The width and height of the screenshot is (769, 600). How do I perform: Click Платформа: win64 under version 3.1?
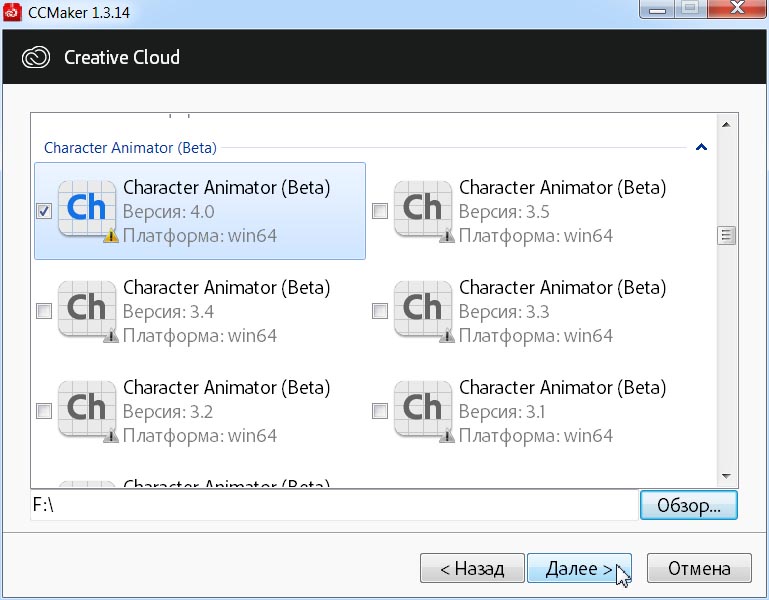point(536,436)
